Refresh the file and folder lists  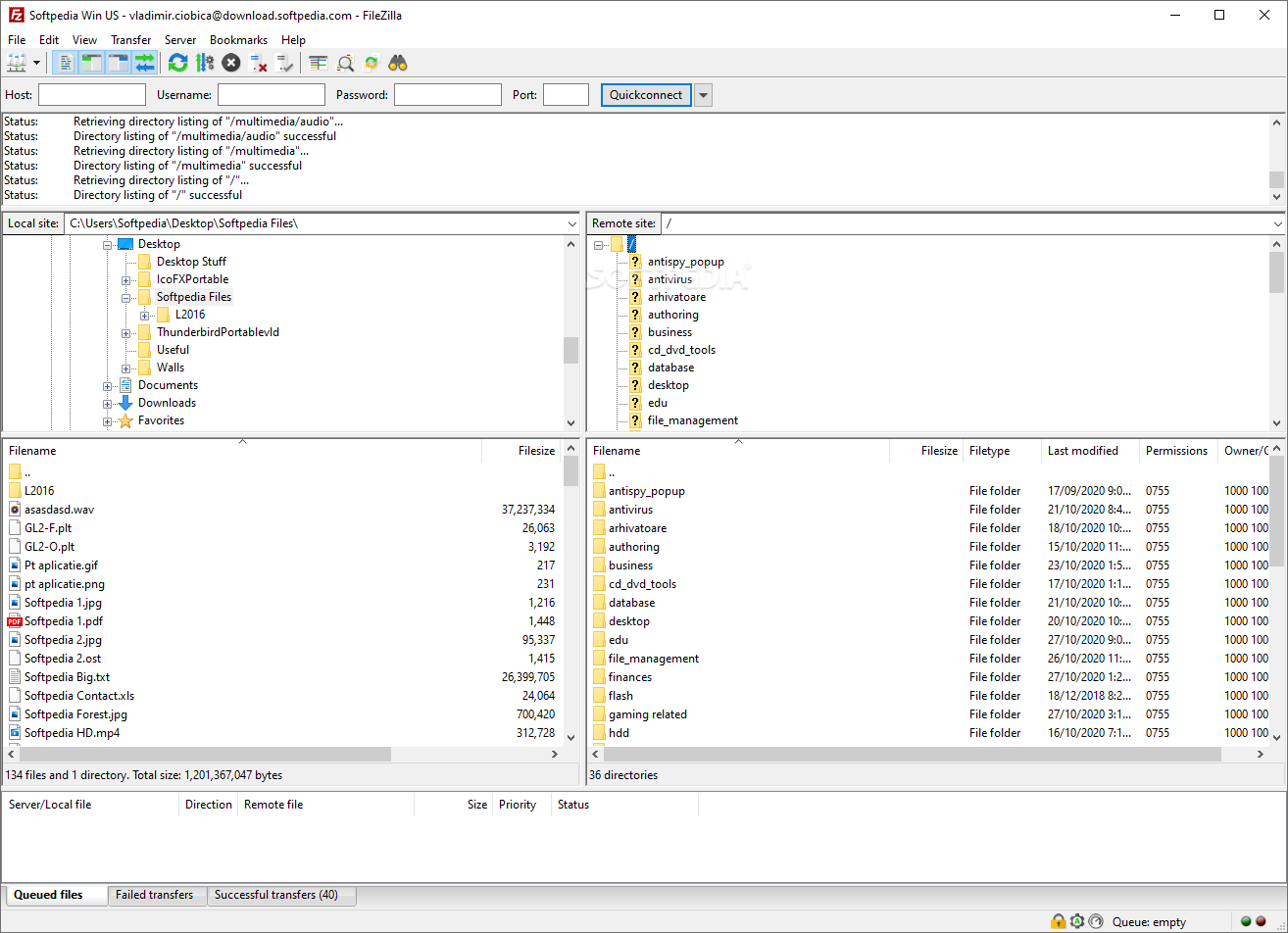[177, 63]
